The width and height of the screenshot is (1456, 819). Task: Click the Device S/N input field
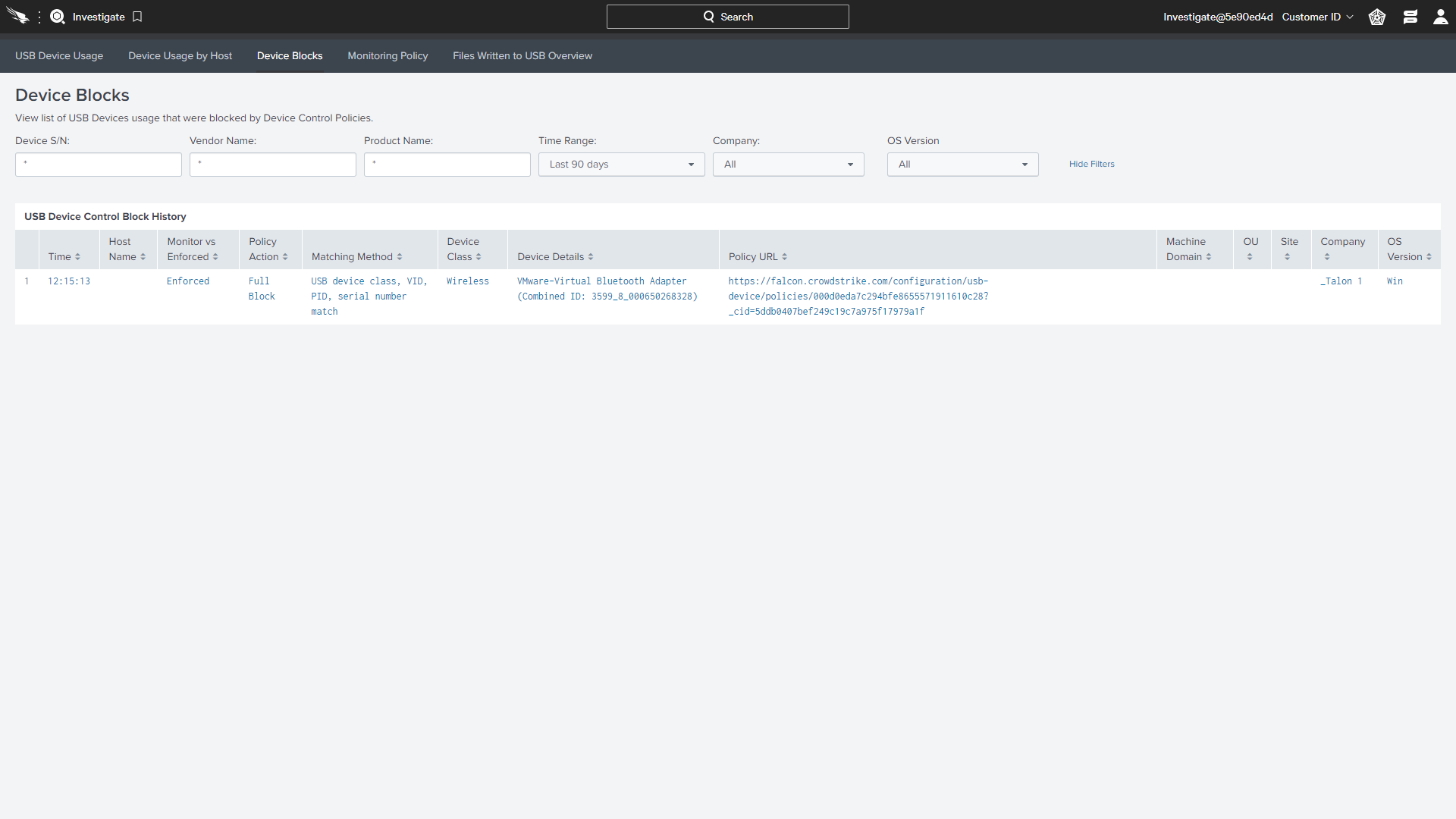99,165
